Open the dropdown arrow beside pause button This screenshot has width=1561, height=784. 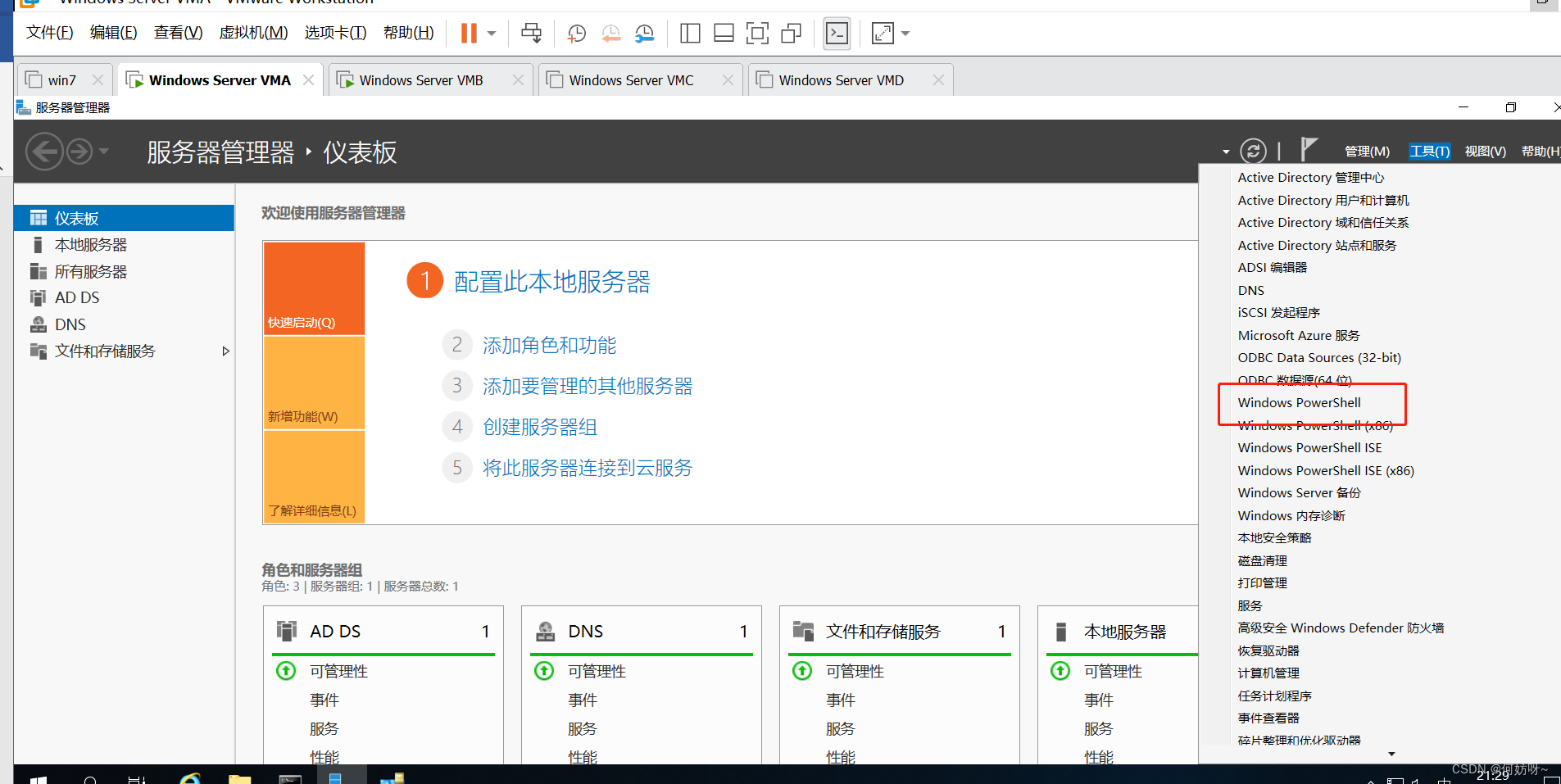(492, 34)
